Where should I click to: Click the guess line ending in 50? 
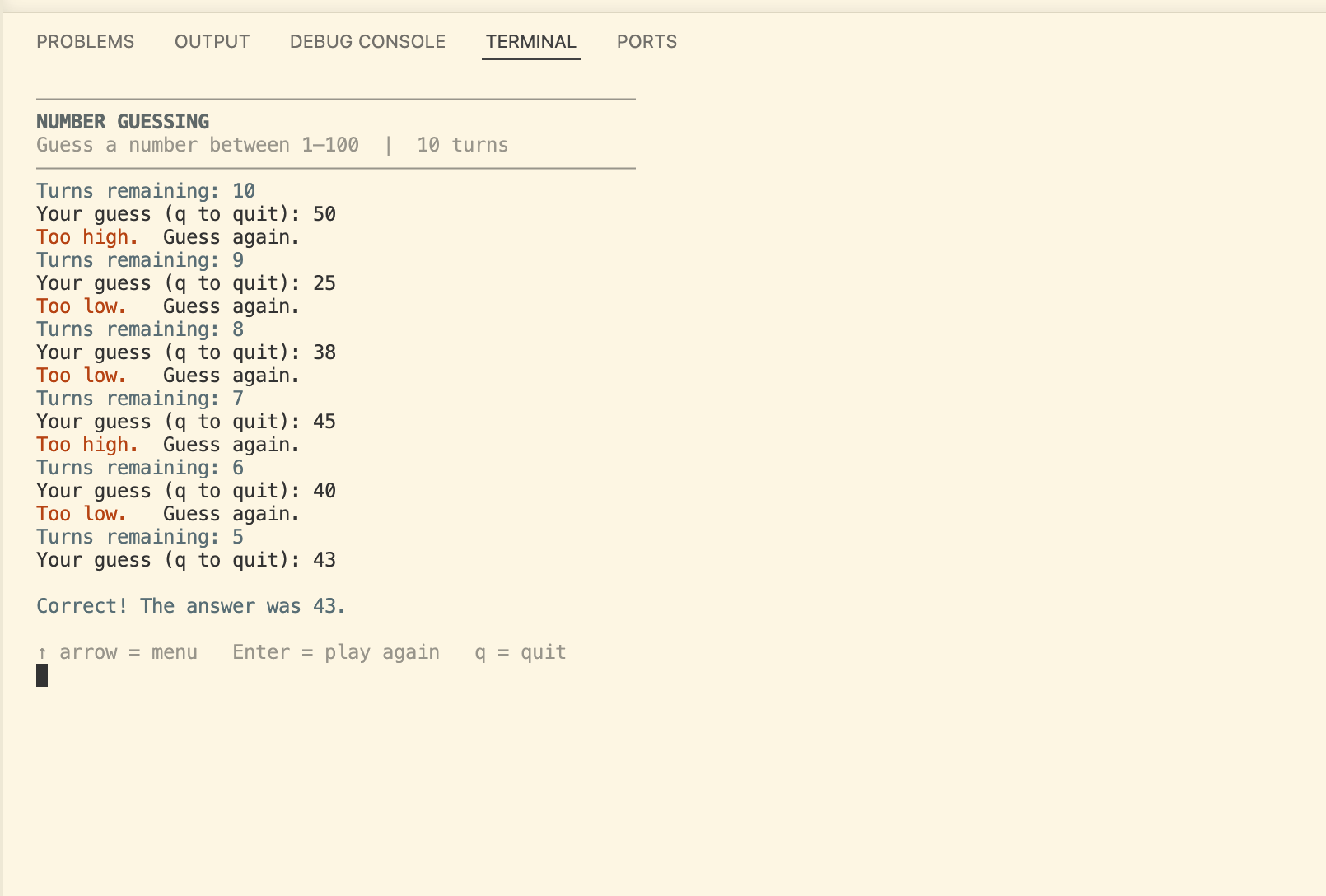coord(186,214)
